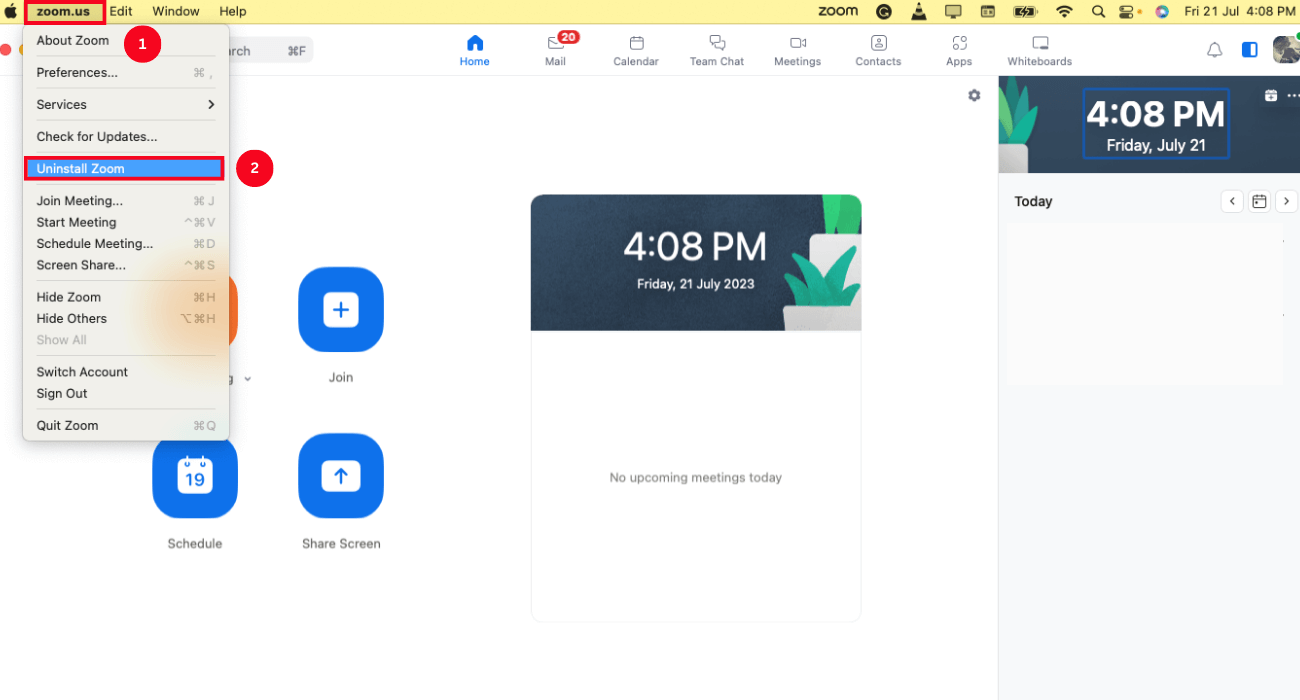
Task: Select Switch Account menu entry
Action: pos(126,372)
